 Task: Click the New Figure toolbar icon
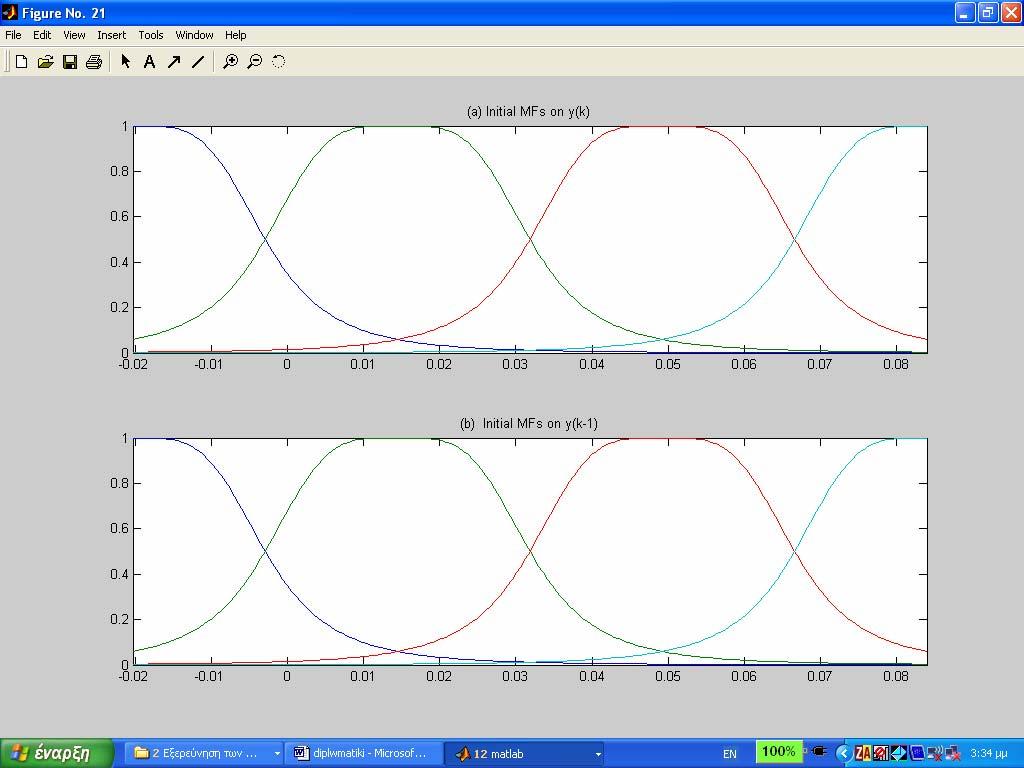[22, 61]
